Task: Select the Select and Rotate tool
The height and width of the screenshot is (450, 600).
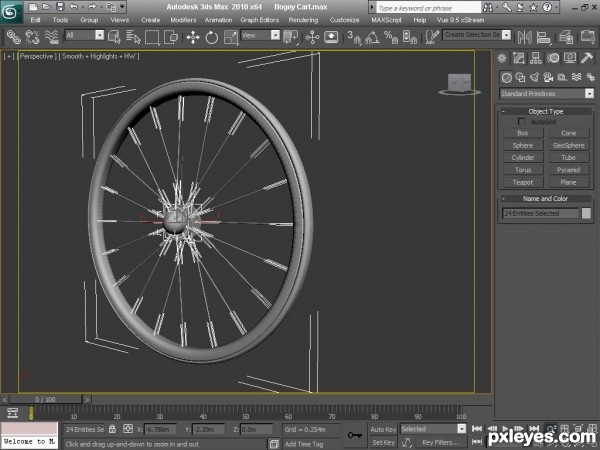Action: tap(212, 37)
